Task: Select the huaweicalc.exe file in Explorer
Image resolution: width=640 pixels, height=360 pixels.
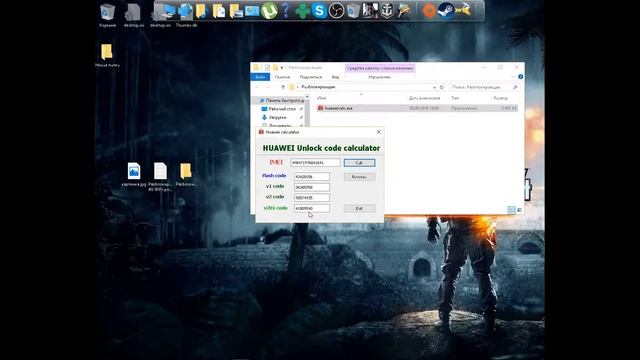Action: (417, 108)
